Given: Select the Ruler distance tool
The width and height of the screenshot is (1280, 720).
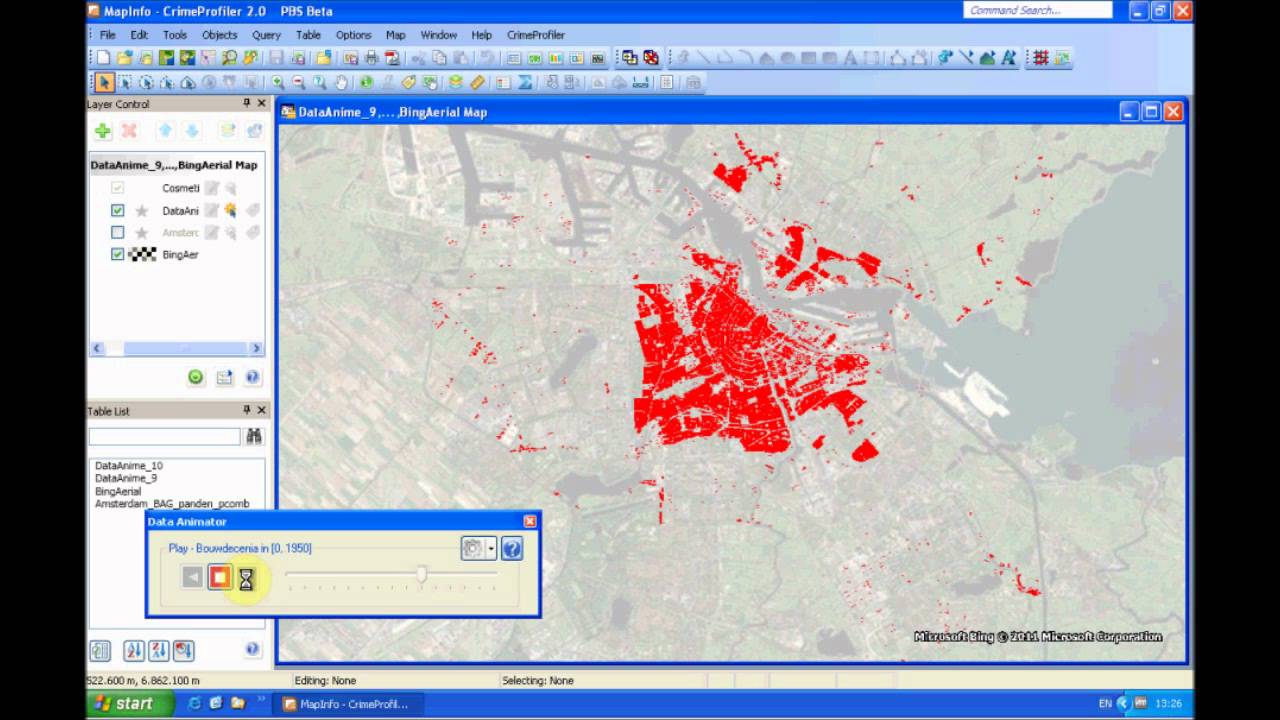Looking at the screenshot, I should click(x=477, y=82).
